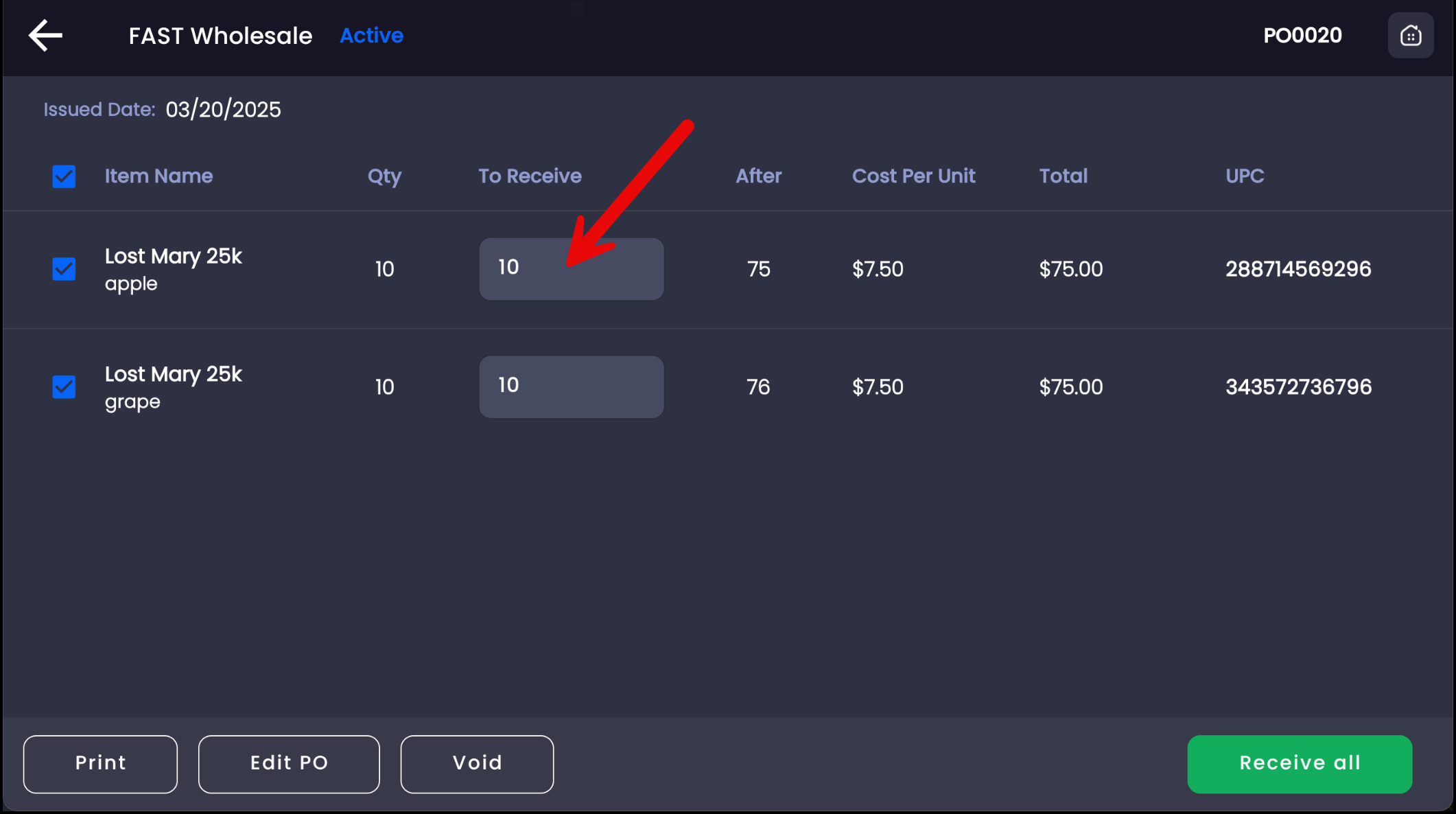Click the To Receive column header
The height and width of the screenshot is (814, 1456).
coord(530,176)
